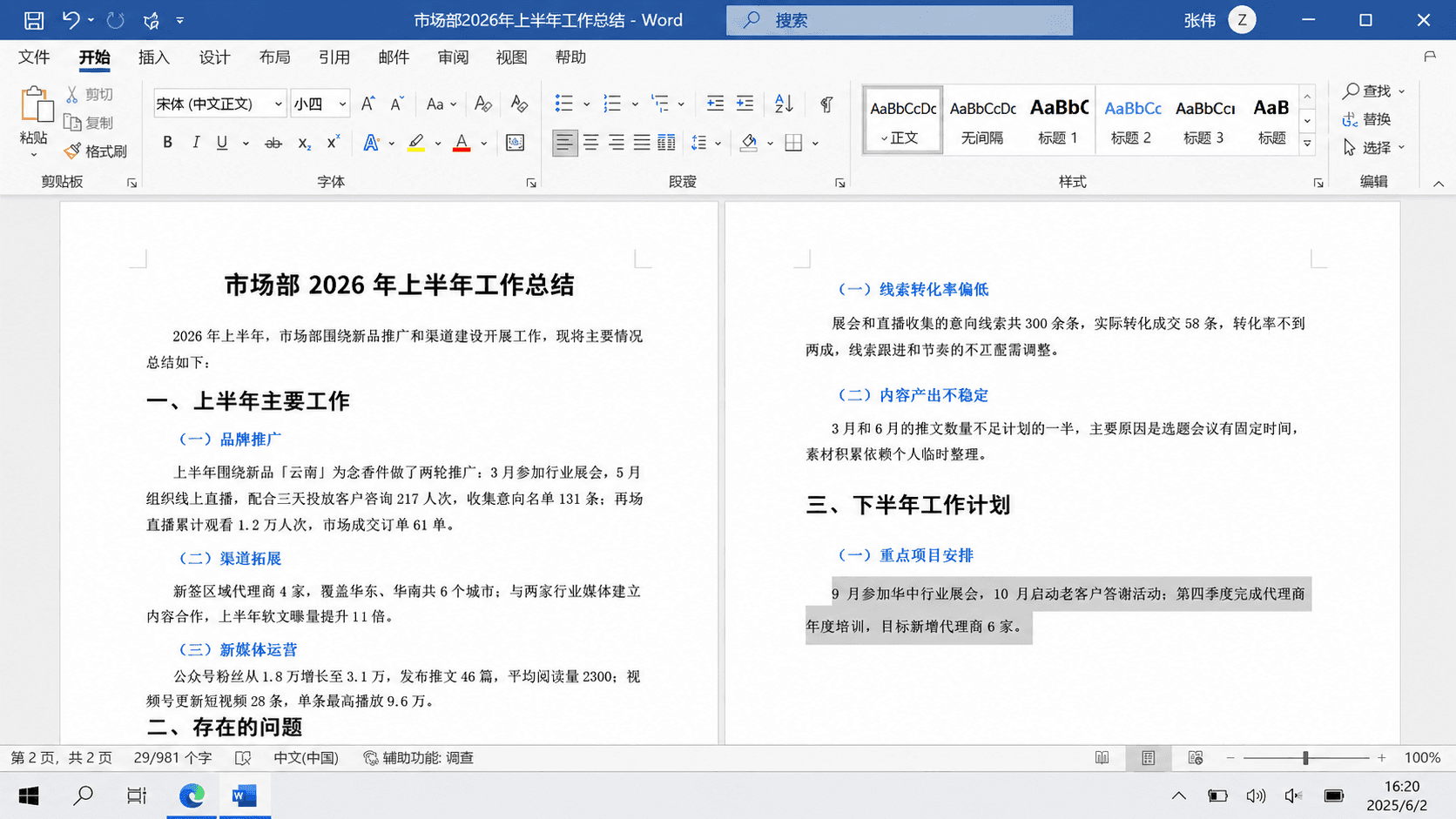Increase font size with the grow font icon
The width and height of the screenshot is (1456, 819).
click(x=368, y=104)
